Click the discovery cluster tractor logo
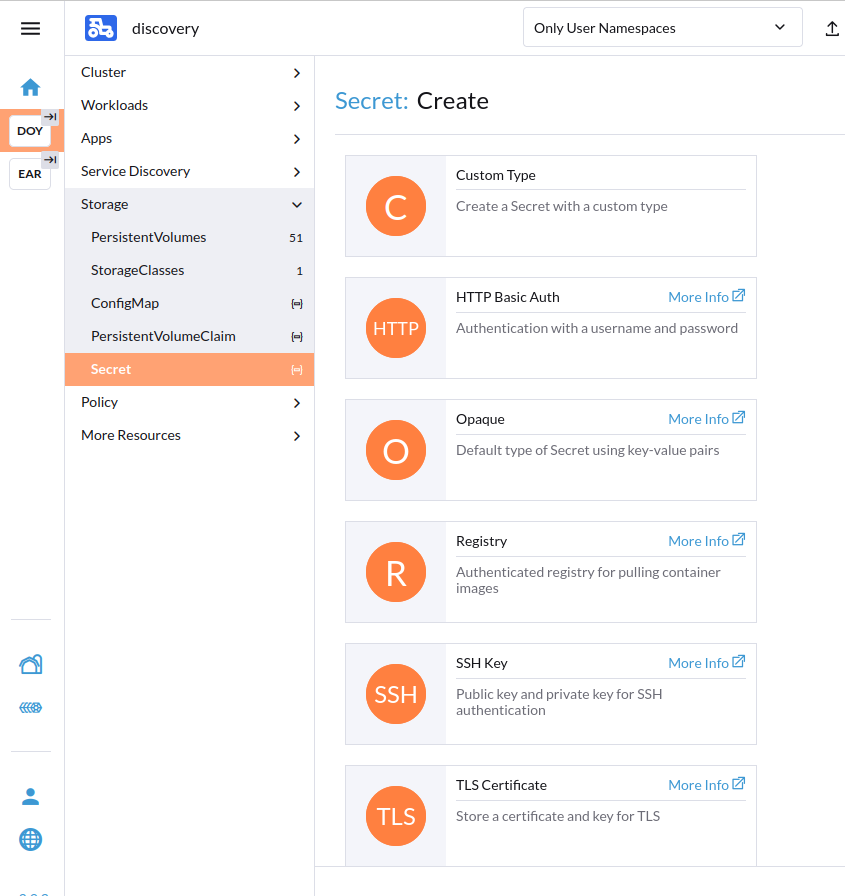 (x=101, y=28)
